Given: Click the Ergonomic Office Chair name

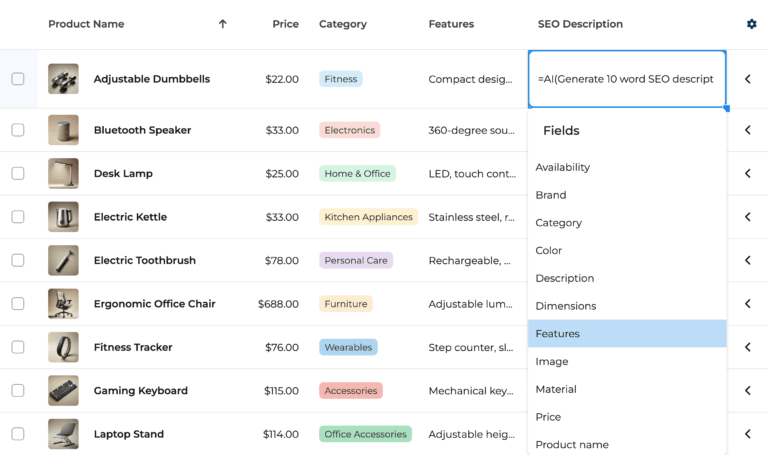Looking at the screenshot, I should click(x=154, y=304).
